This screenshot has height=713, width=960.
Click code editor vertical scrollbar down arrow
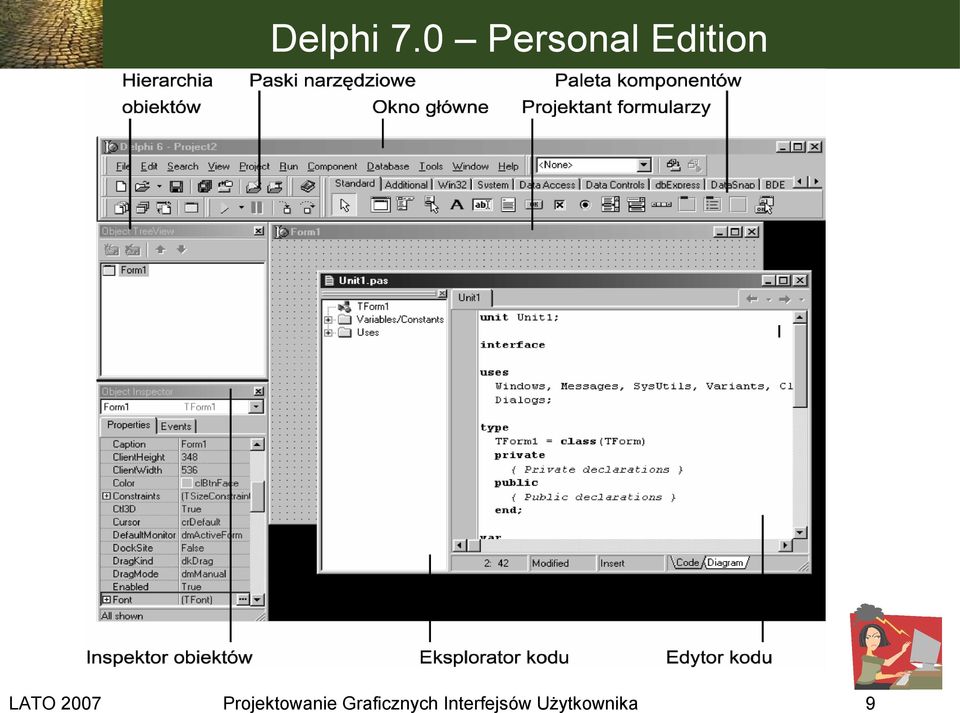800,532
